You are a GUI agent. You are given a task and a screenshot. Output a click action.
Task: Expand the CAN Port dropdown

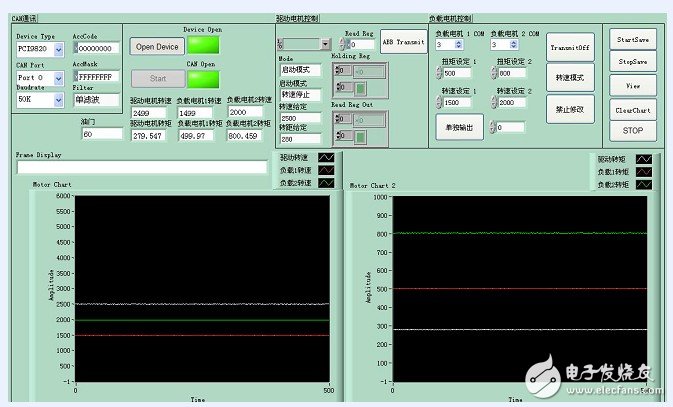click(59, 76)
